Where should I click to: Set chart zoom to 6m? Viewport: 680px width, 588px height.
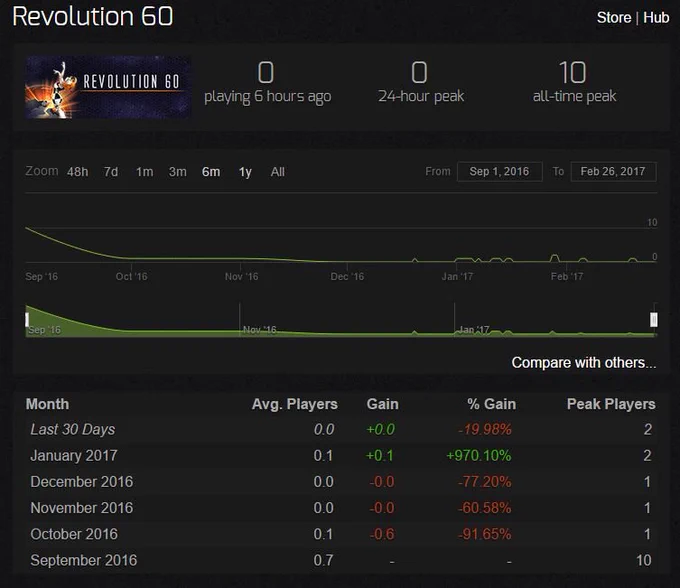point(211,172)
